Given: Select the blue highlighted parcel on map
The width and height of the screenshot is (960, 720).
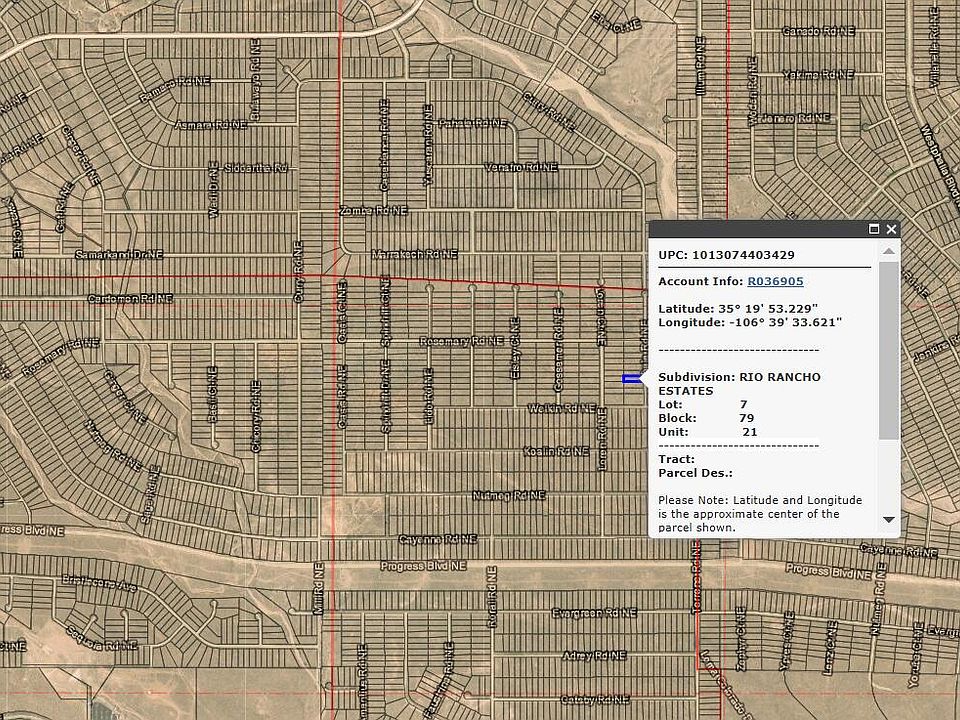Looking at the screenshot, I should click(x=632, y=379).
